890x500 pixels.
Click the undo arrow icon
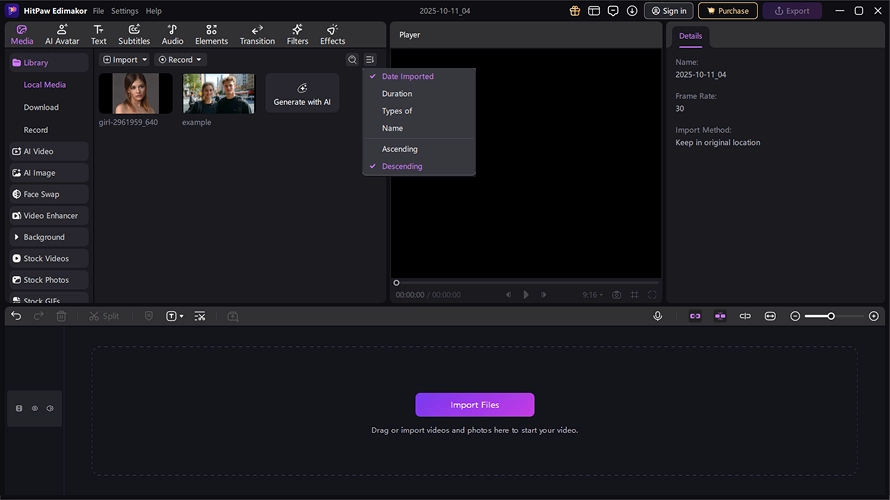16,316
